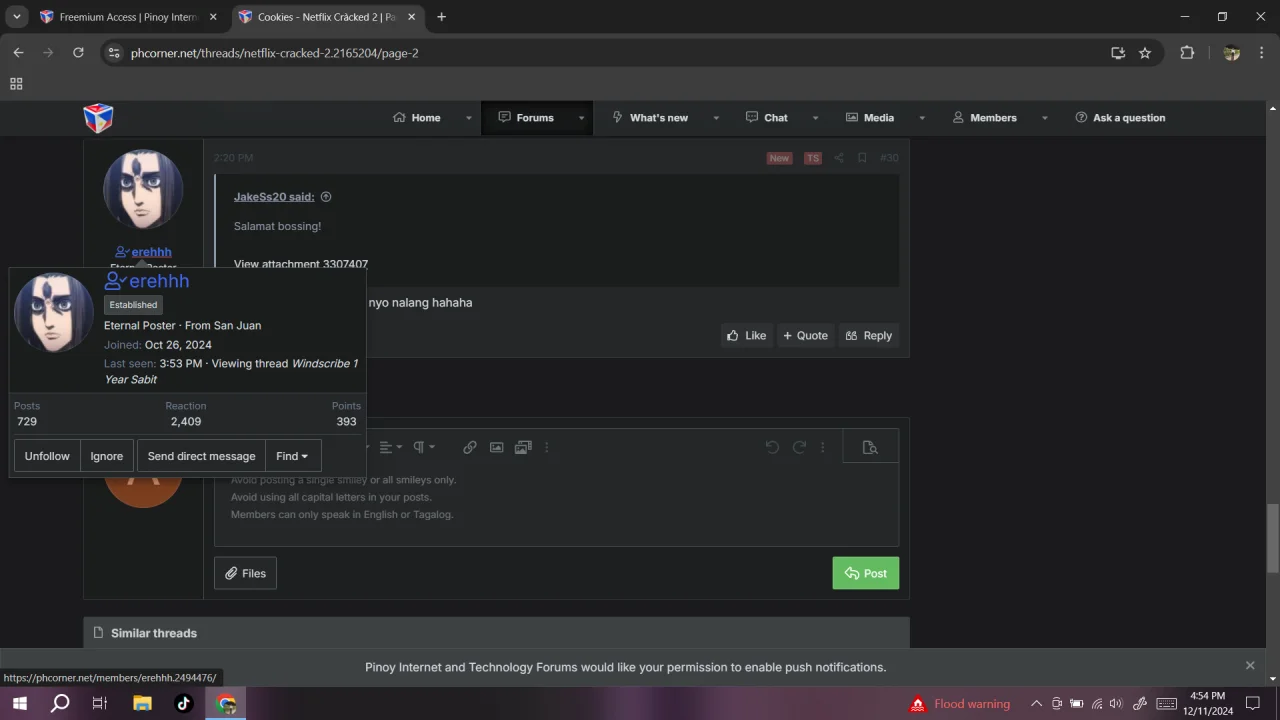The width and height of the screenshot is (1280, 720).
Task: Undo the last editor action
Action: click(x=772, y=447)
